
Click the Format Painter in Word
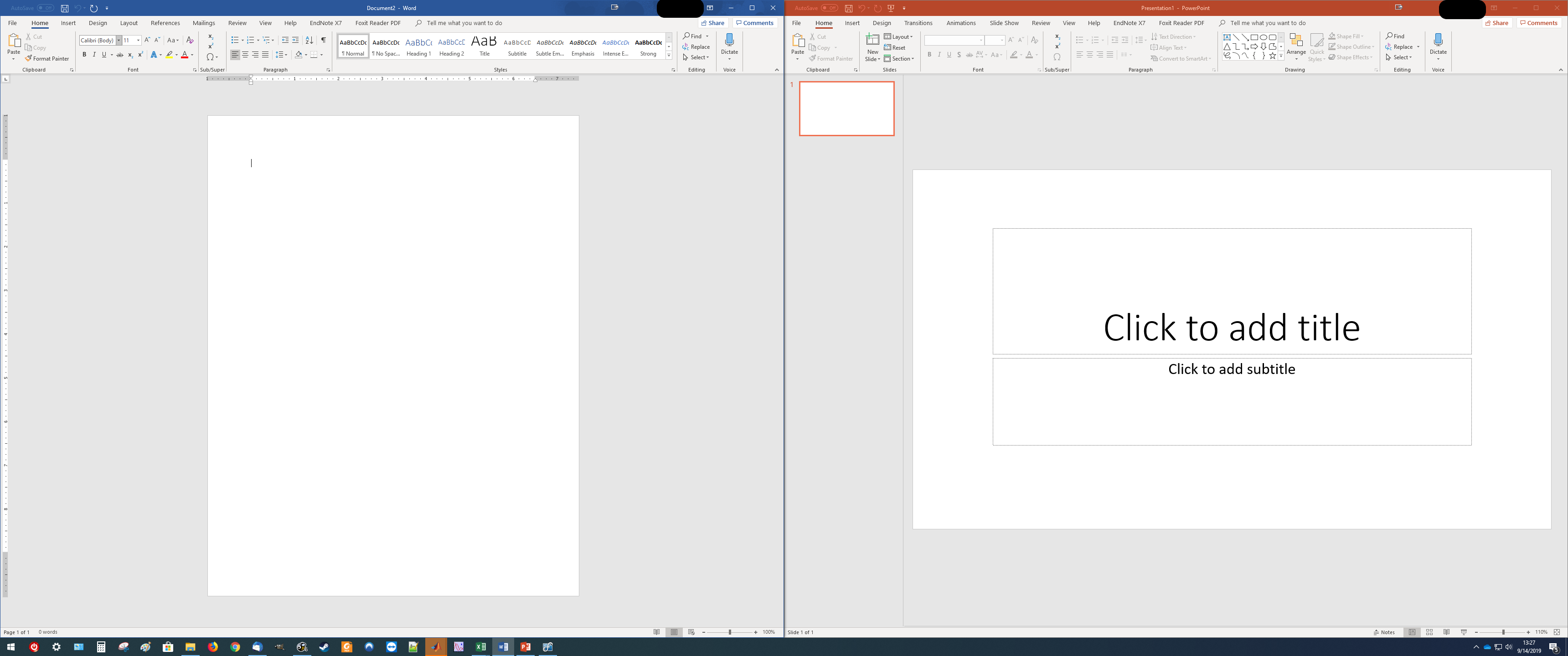(47, 58)
